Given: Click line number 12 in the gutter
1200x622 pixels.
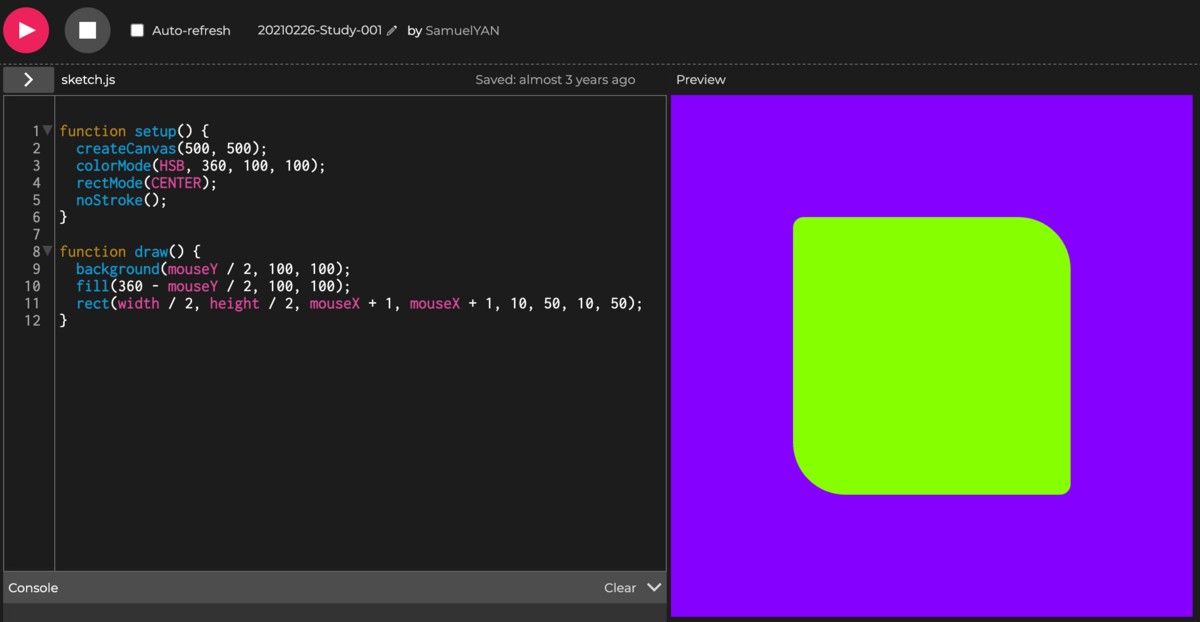Looking at the screenshot, I should [x=33, y=321].
